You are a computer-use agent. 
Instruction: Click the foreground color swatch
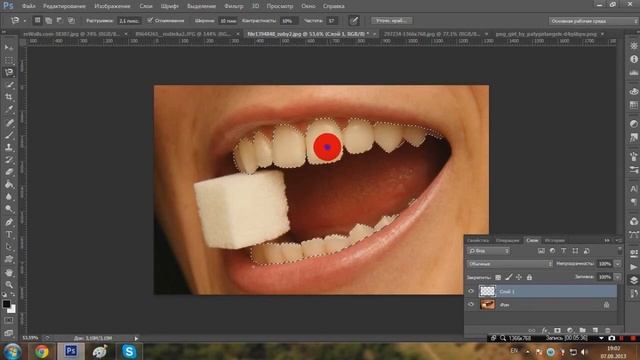[x=6, y=304]
